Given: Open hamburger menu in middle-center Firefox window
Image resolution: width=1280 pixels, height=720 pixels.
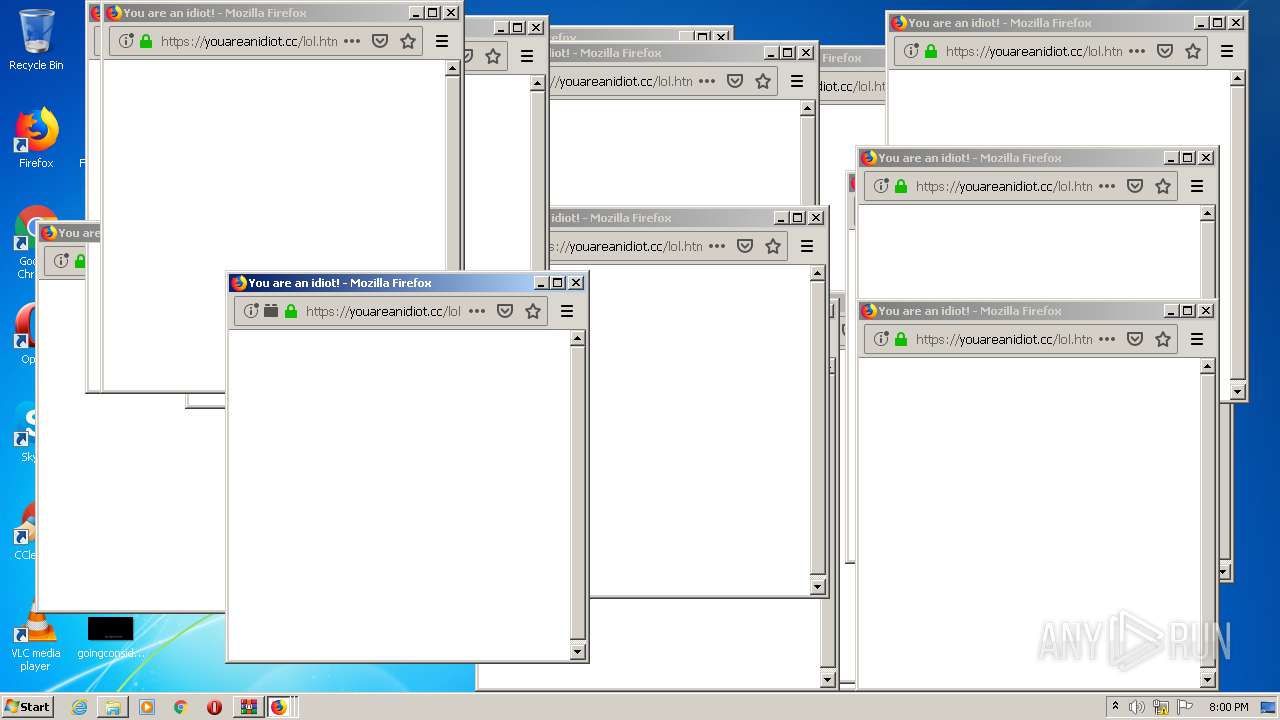Looking at the screenshot, I should [807, 246].
